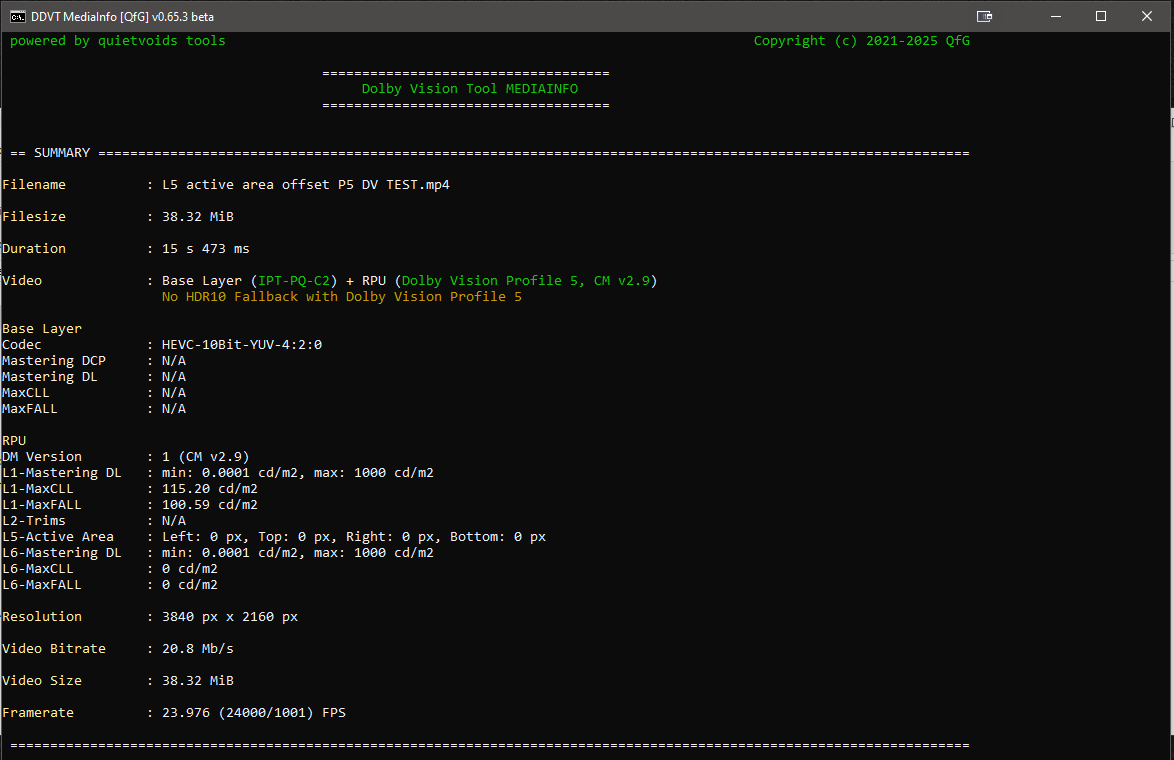Click the green "IPT-PQ-C2" text
The image size is (1174, 760).
(x=294, y=281)
